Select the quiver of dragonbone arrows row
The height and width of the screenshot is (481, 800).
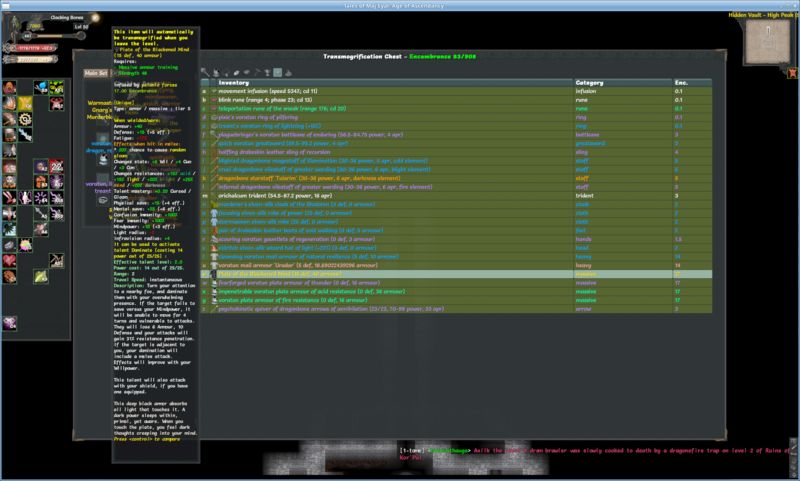click(456, 309)
